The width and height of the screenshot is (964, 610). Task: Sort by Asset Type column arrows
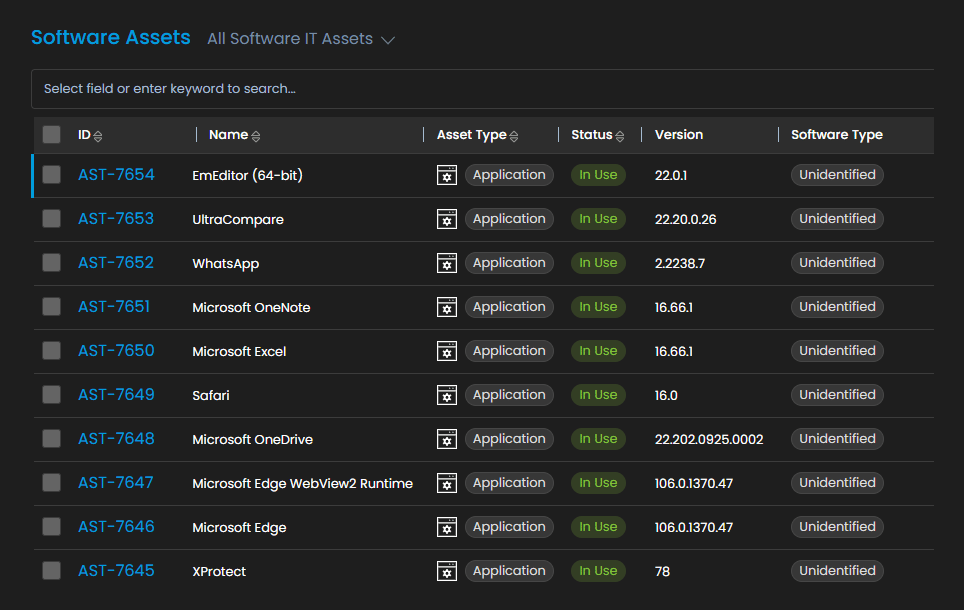(x=514, y=136)
